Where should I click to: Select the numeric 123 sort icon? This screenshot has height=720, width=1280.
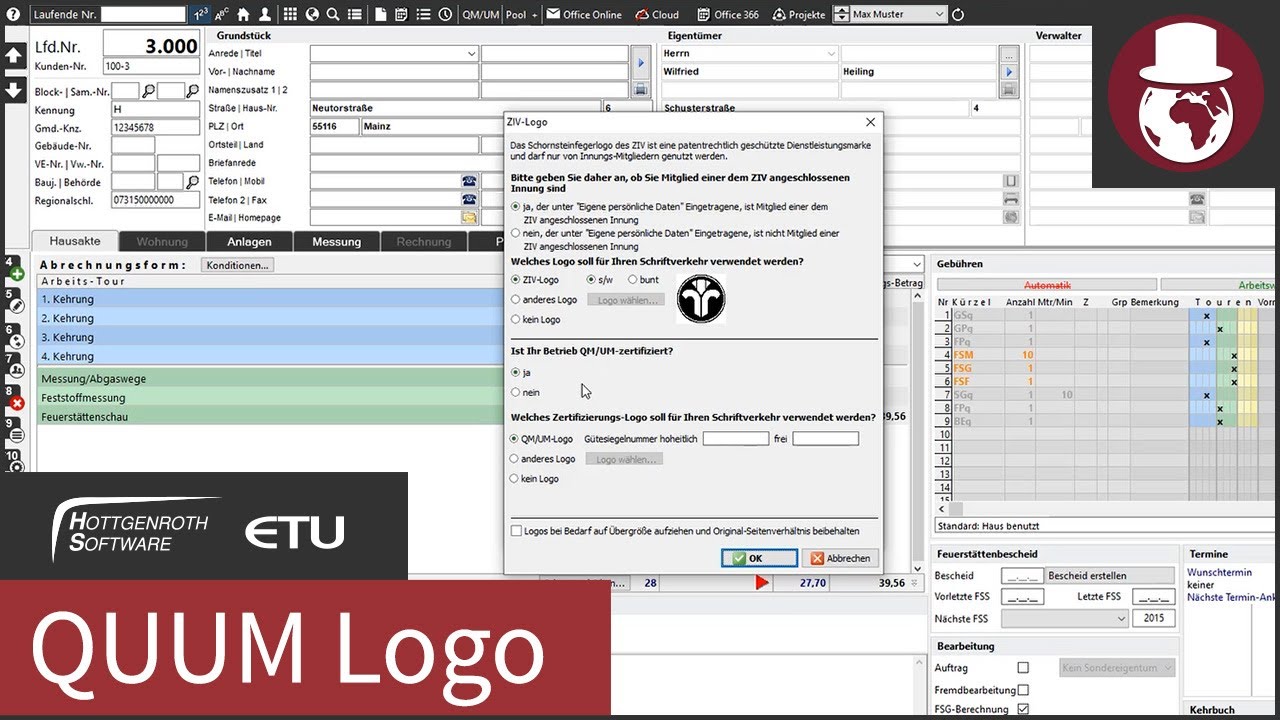(201, 14)
